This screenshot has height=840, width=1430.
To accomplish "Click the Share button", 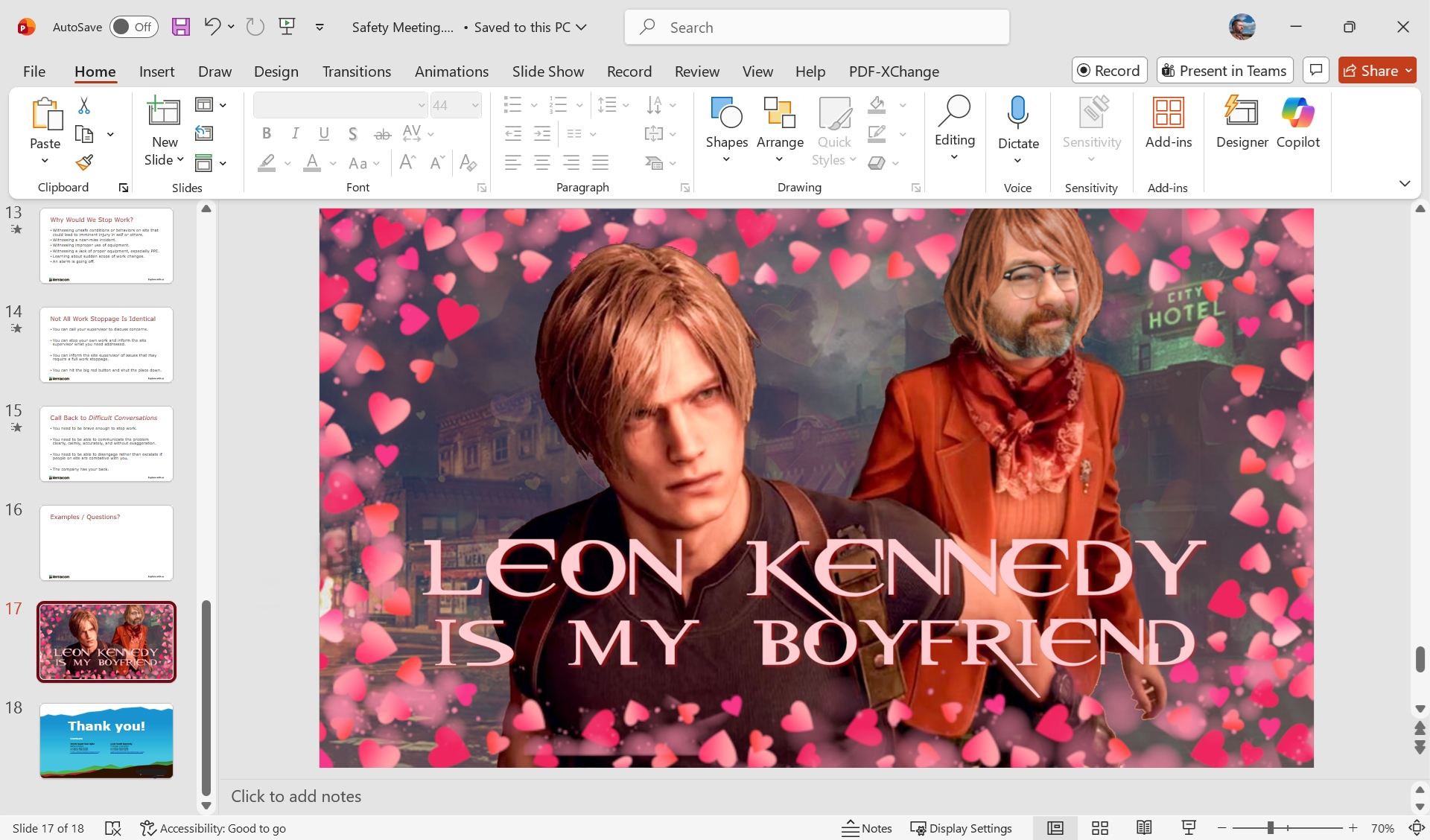I will point(1370,71).
